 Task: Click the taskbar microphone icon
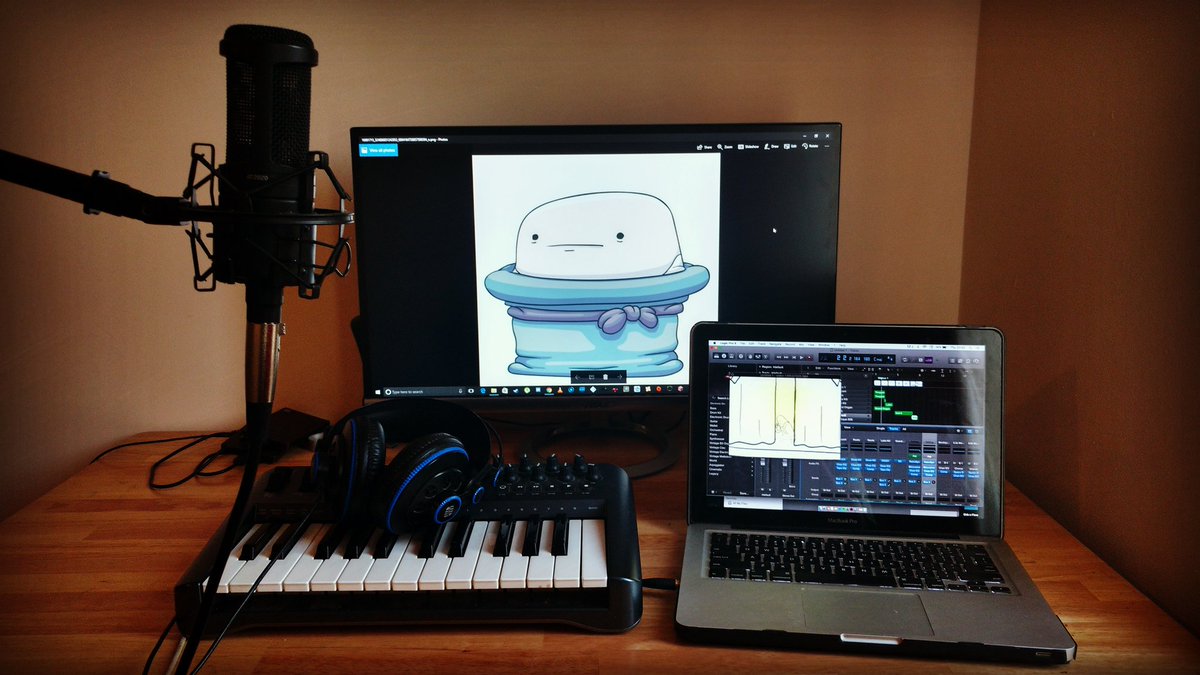(x=460, y=392)
